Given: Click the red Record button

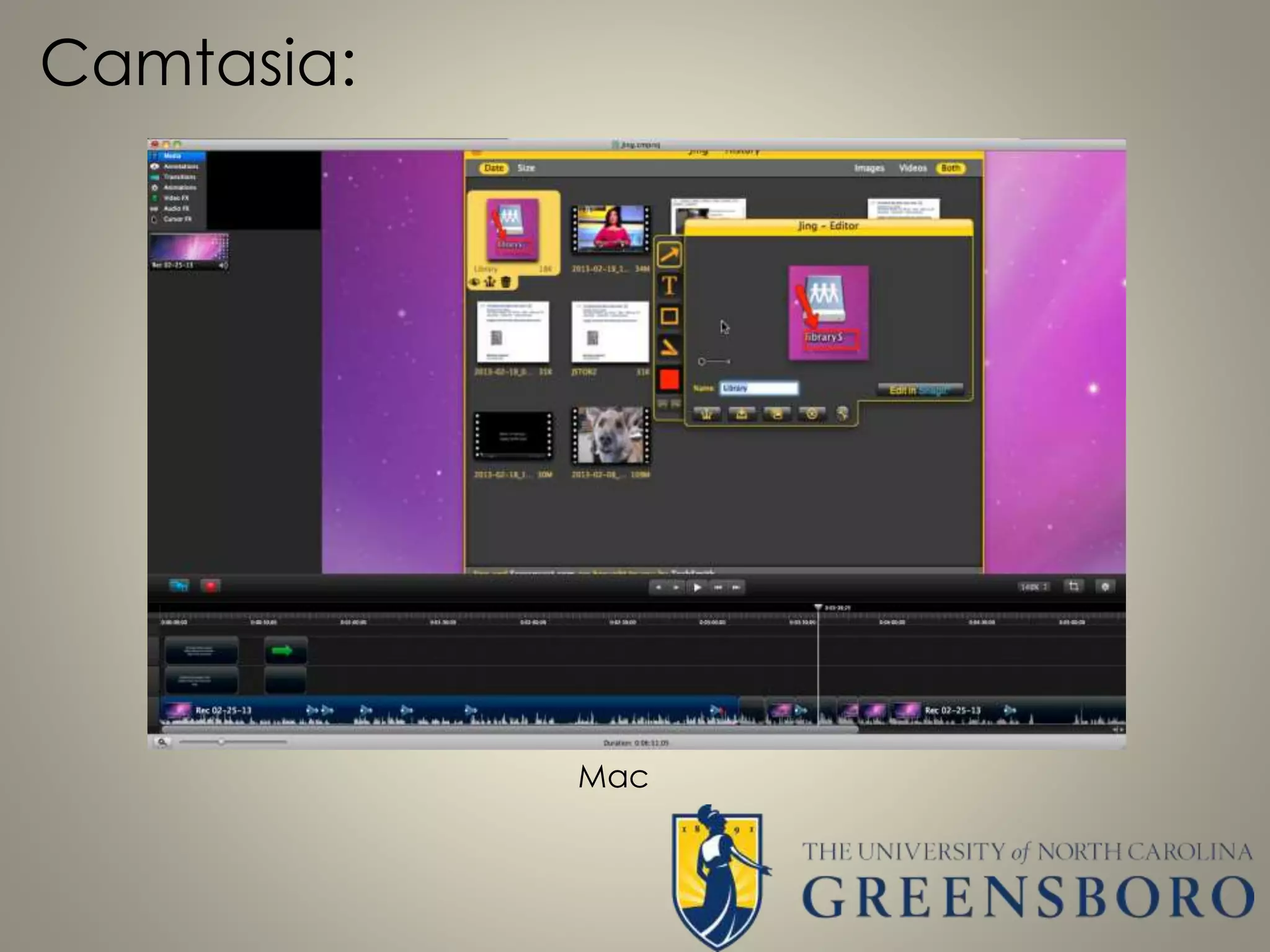Looking at the screenshot, I should coord(211,586).
